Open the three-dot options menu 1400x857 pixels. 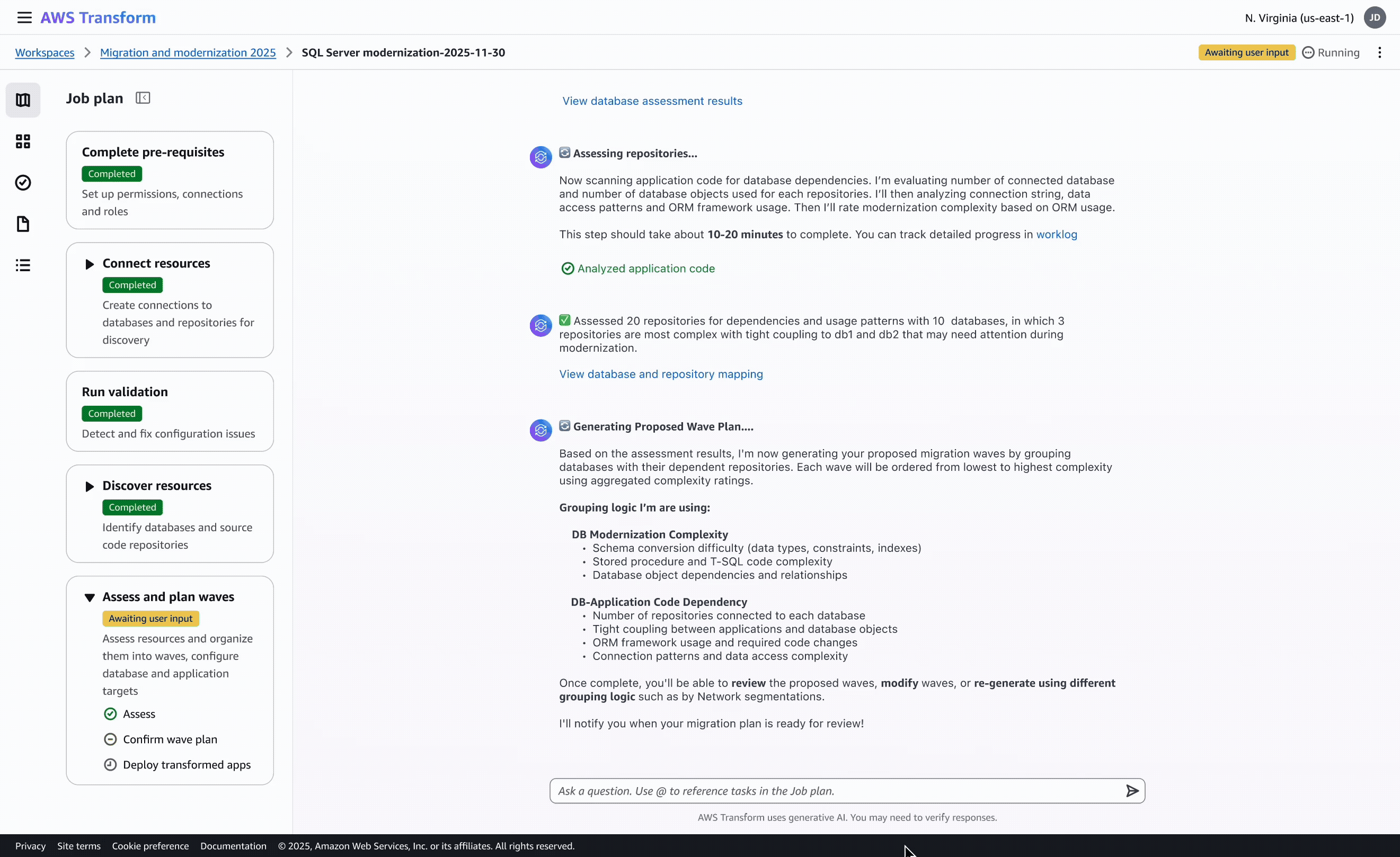click(x=1380, y=52)
